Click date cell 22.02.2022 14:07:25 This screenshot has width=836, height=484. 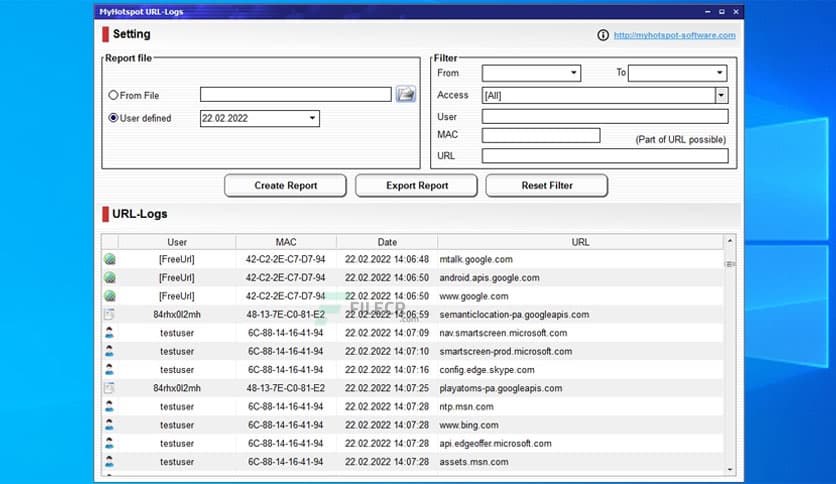[x=387, y=388]
